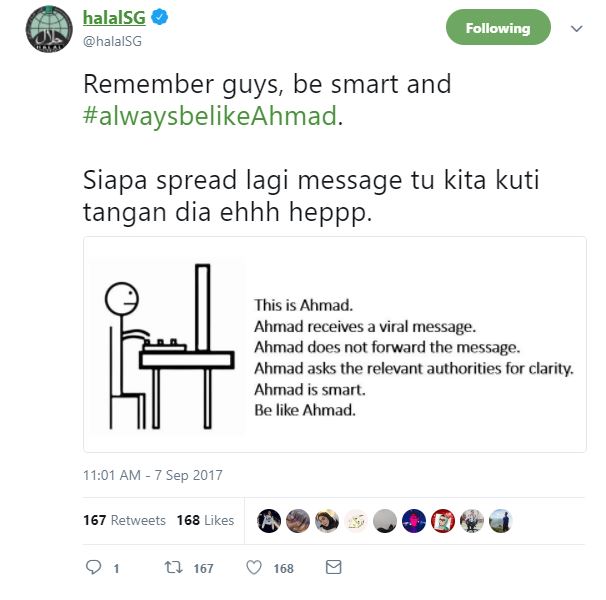View the 167 Retweets list
606x600 pixels.
tap(124, 520)
